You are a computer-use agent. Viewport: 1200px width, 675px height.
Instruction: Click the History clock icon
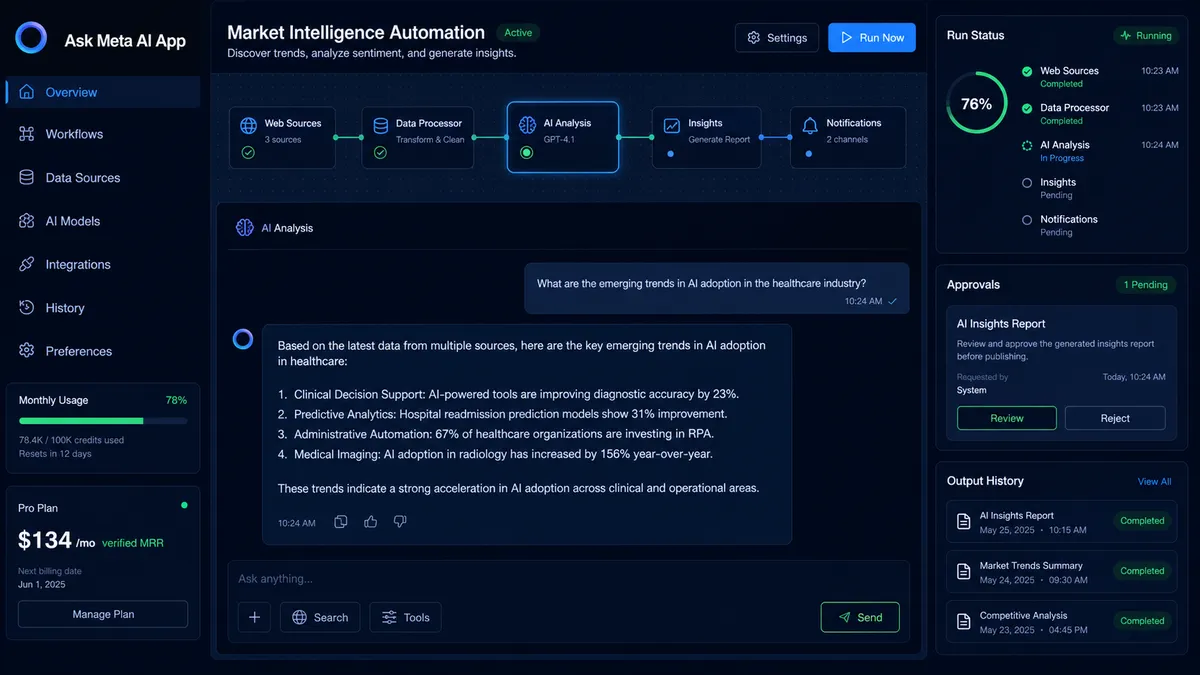pos(27,308)
